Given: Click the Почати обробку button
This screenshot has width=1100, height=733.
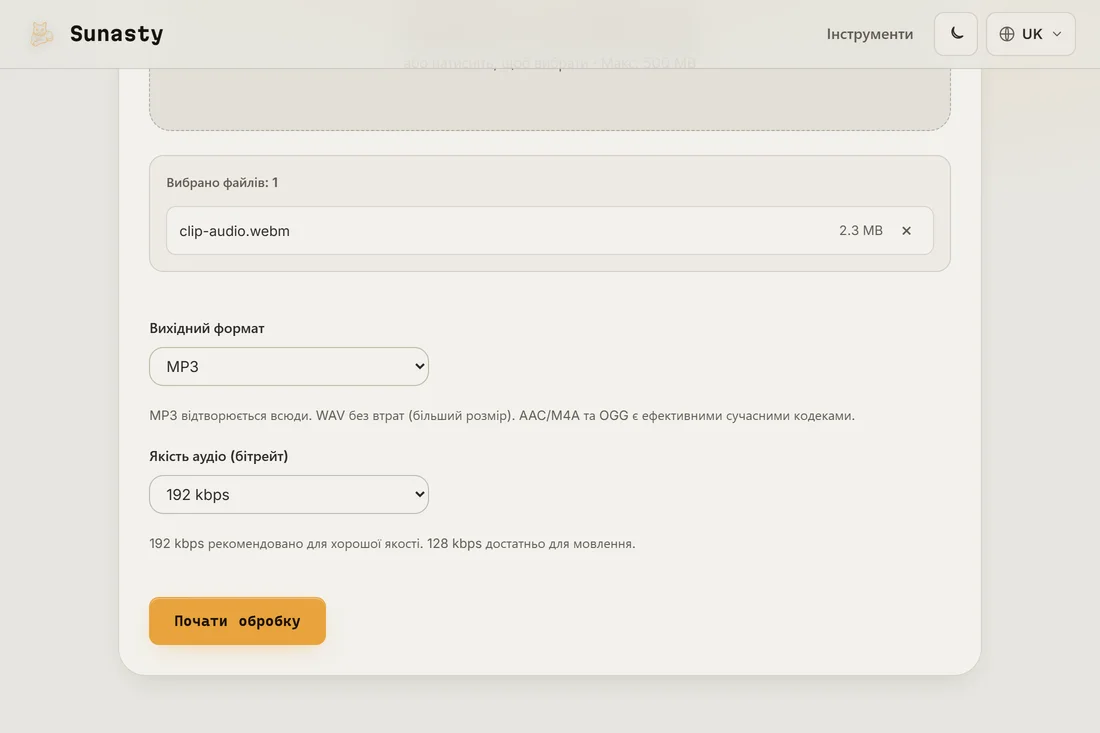Looking at the screenshot, I should [x=237, y=621].
